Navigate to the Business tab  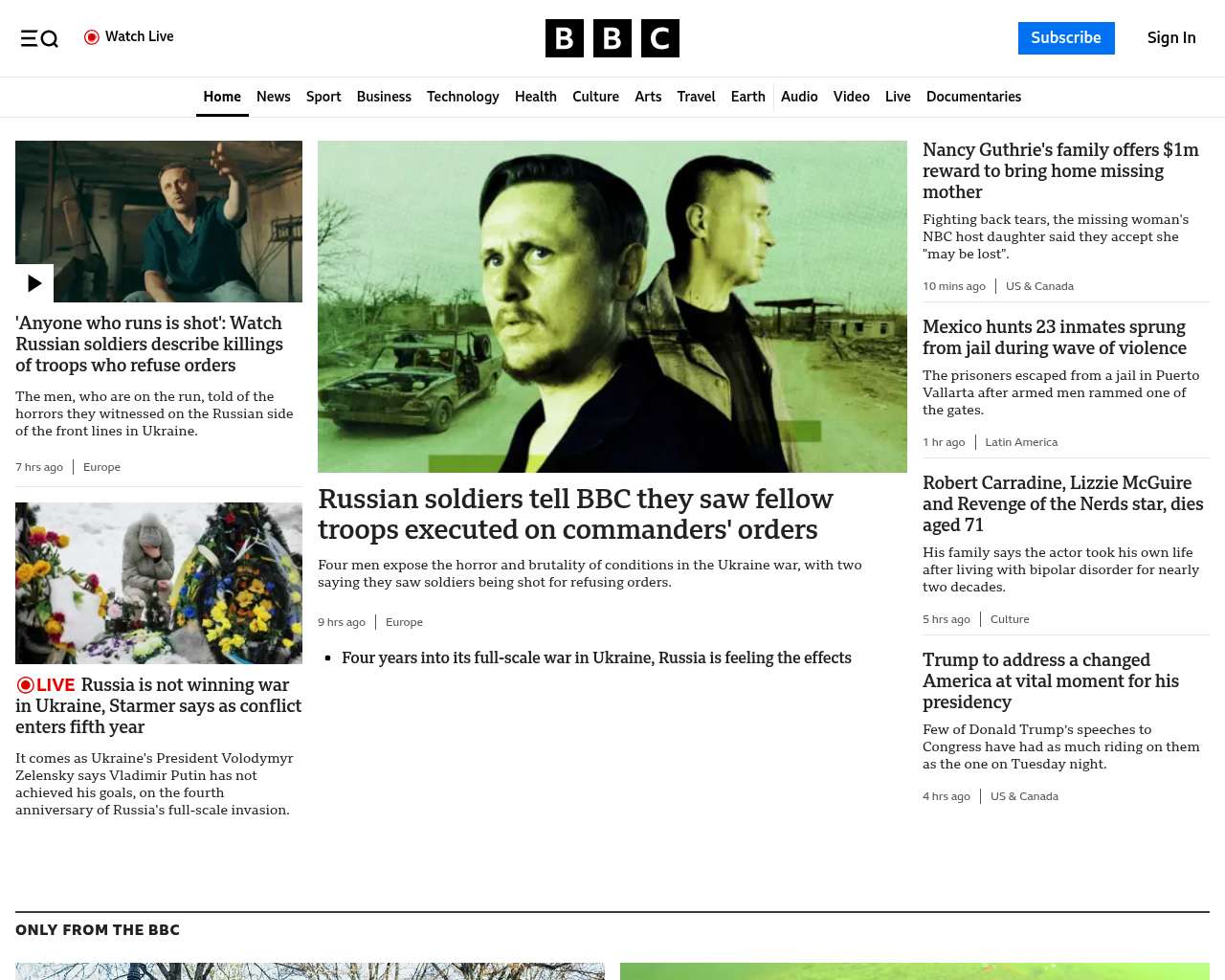coord(384,97)
